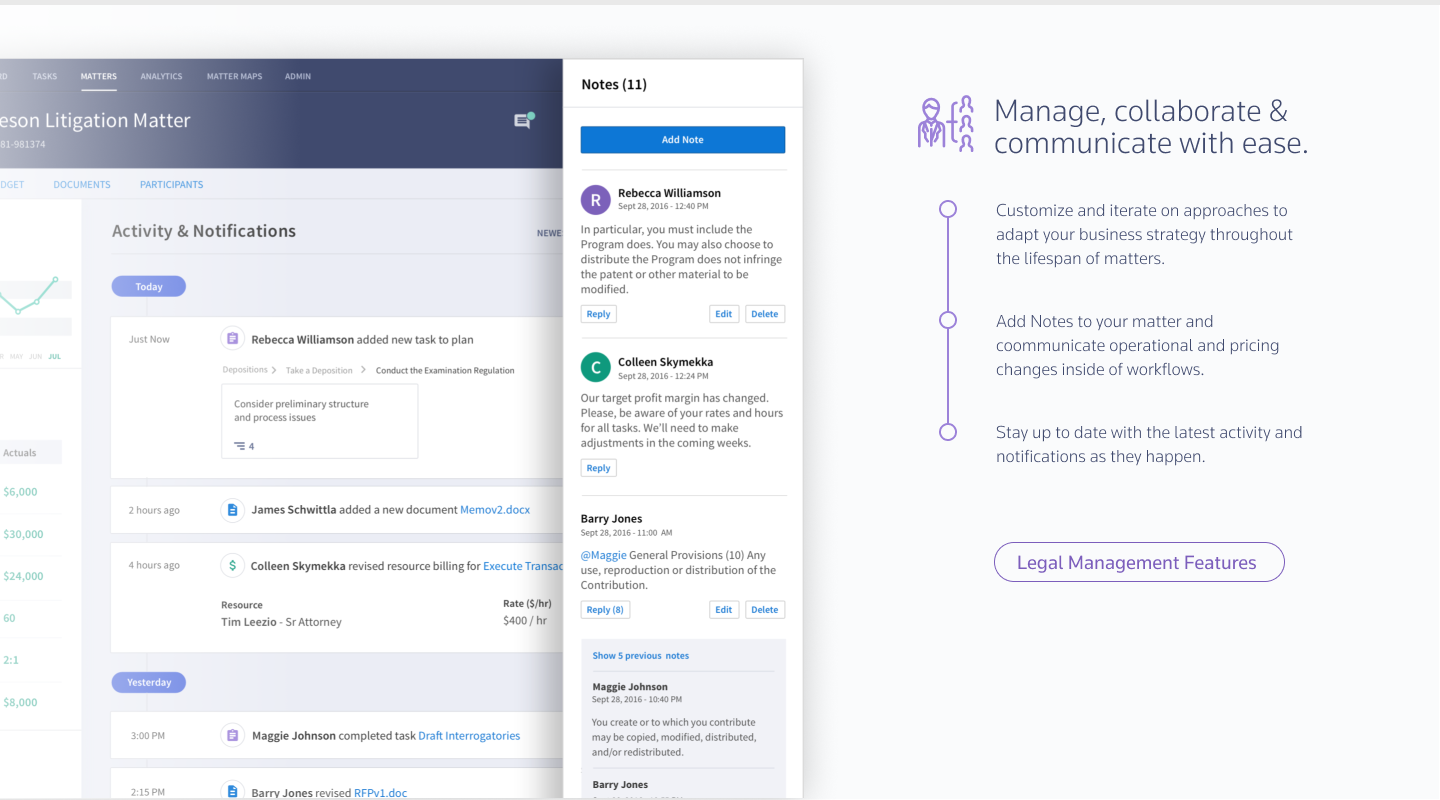1440x800 pixels.
Task: Select the Documents sub-tab
Action: (82, 184)
